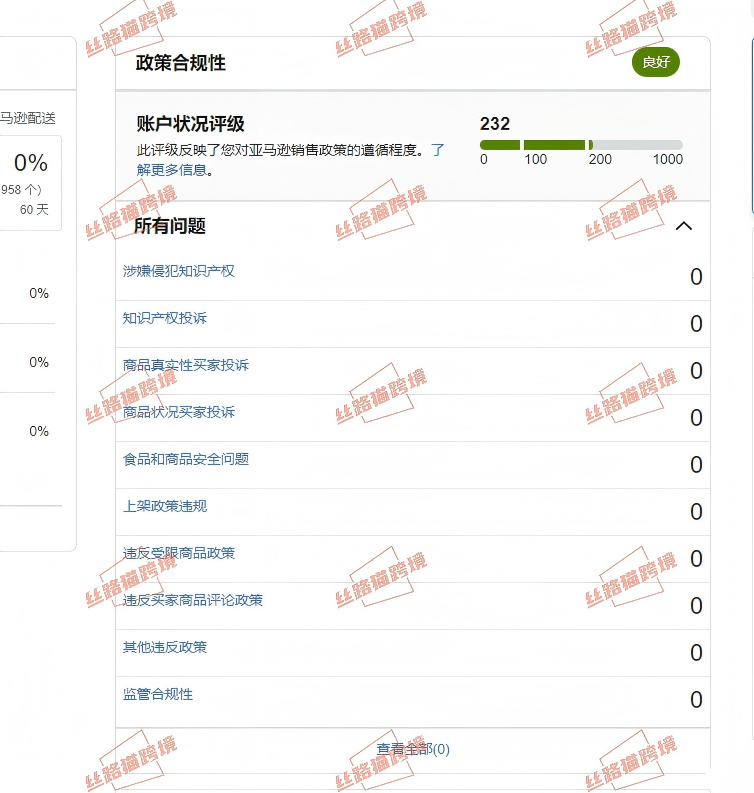The width and height of the screenshot is (754, 793).
Task: Open 违反买家商品评论政策 link
Action: point(193,600)
